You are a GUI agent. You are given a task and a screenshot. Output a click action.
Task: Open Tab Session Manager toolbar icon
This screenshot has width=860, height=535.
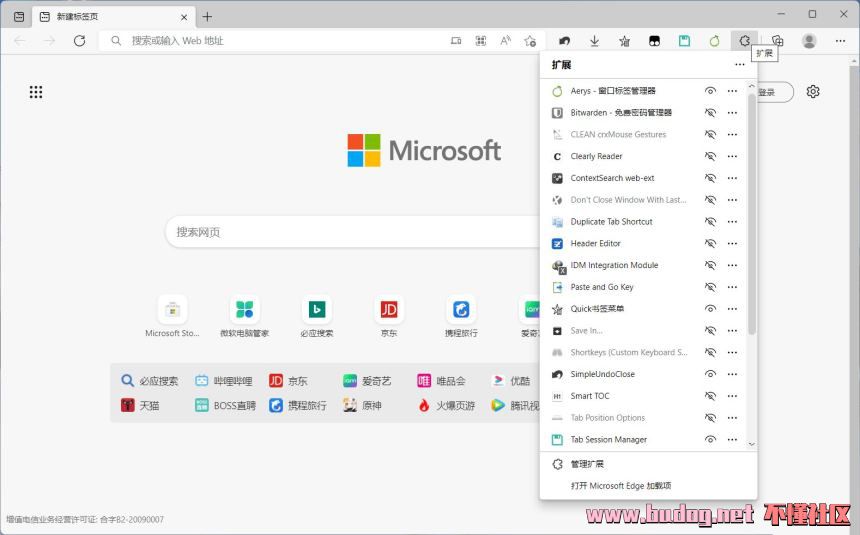pyautogui.click(x=684, y=41)
